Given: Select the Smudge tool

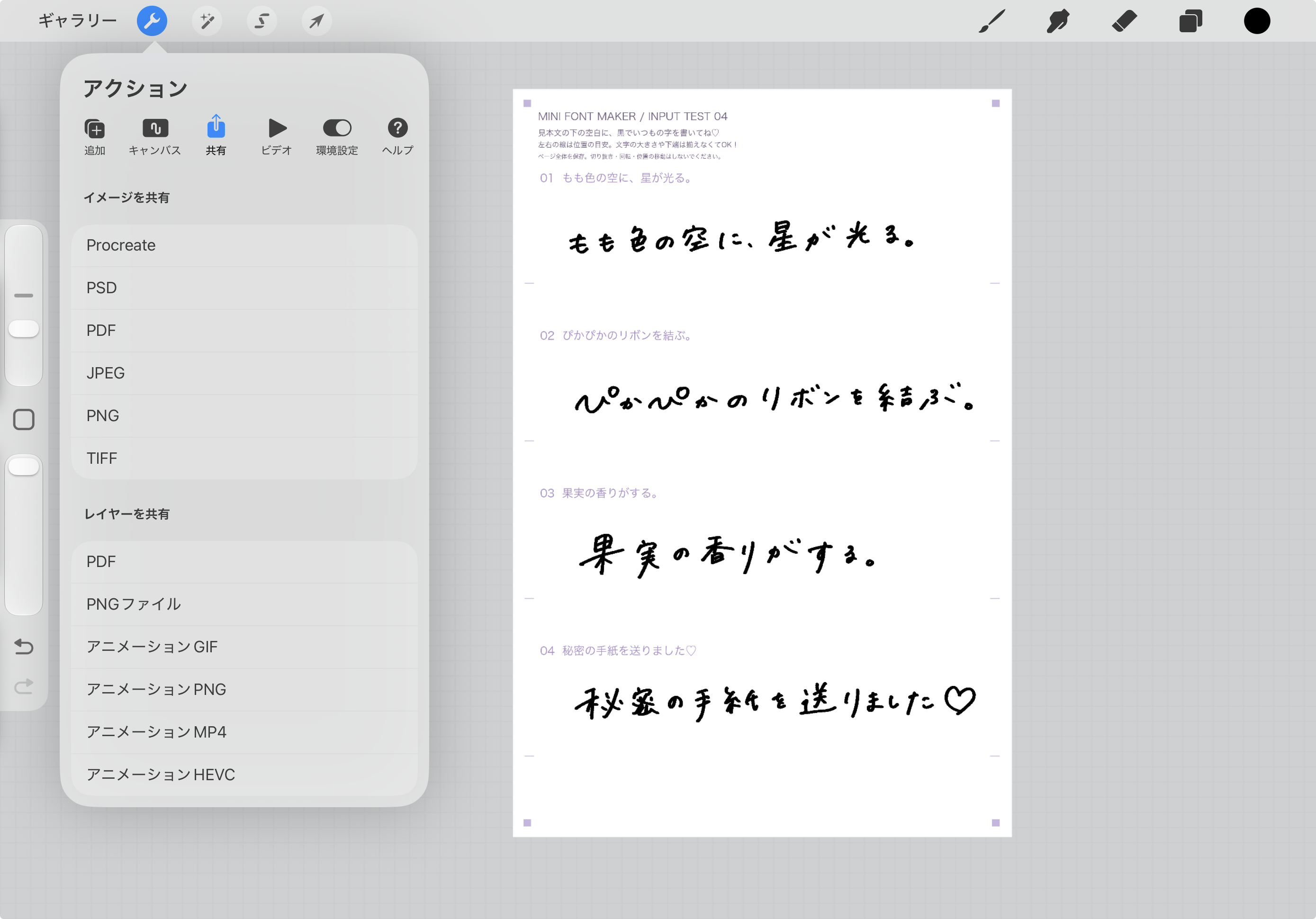Looking at the screenshot, I should point(1058,21).
